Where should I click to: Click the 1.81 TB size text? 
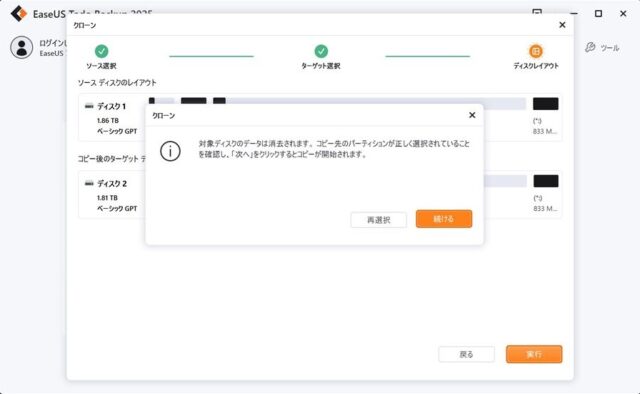tap(107, 198)
